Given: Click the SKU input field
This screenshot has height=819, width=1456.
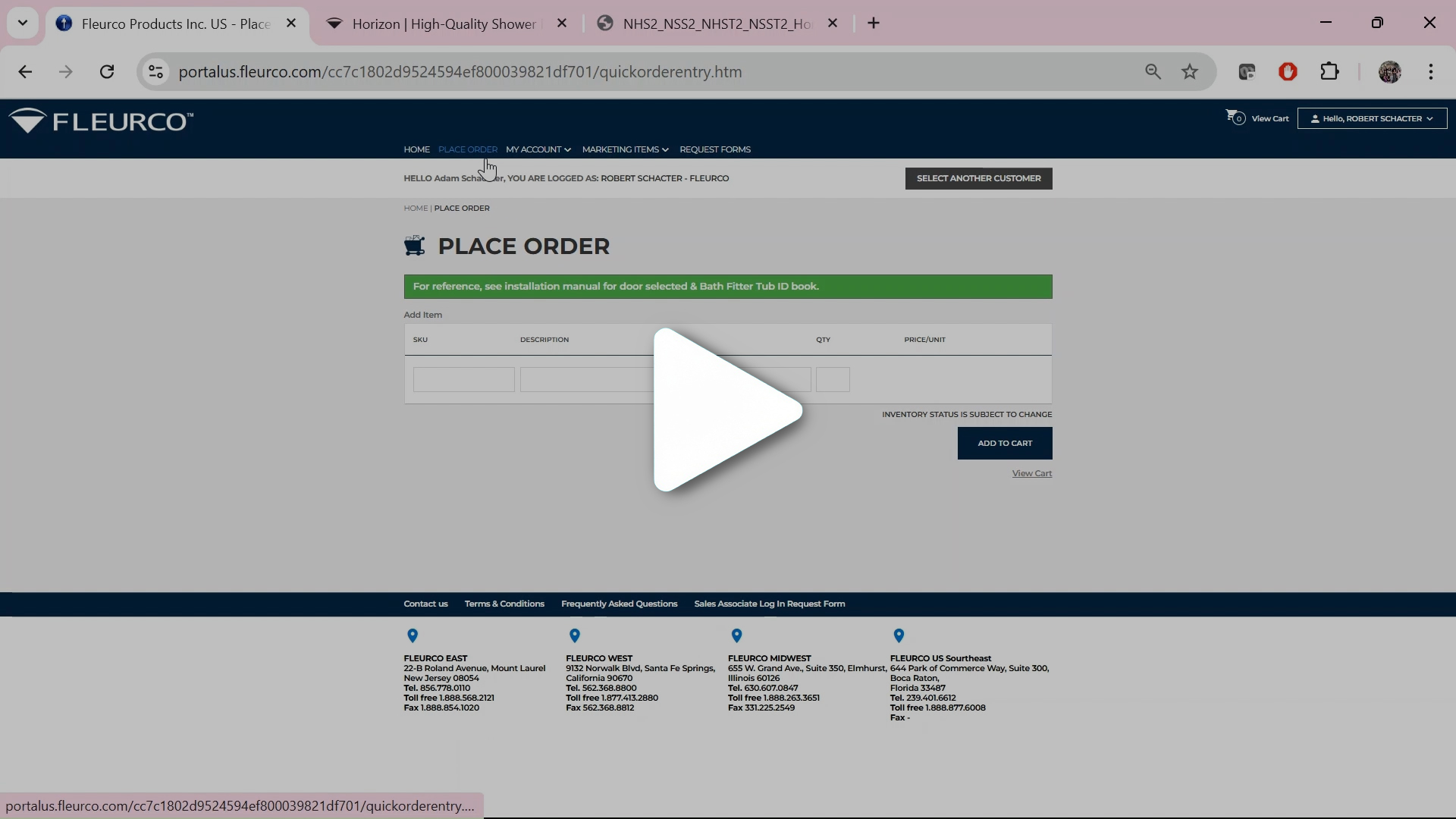Looking at the screenshot, I should click(x=463, y=379).
